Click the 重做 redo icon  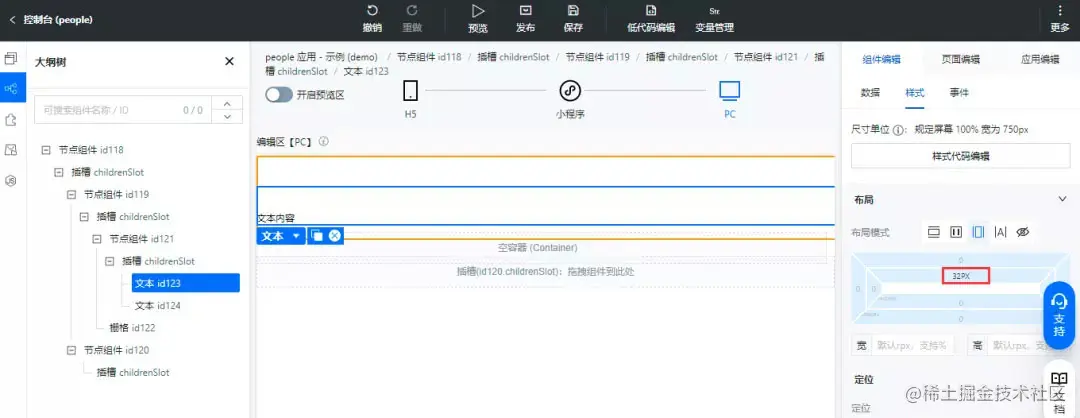[412, 11]
